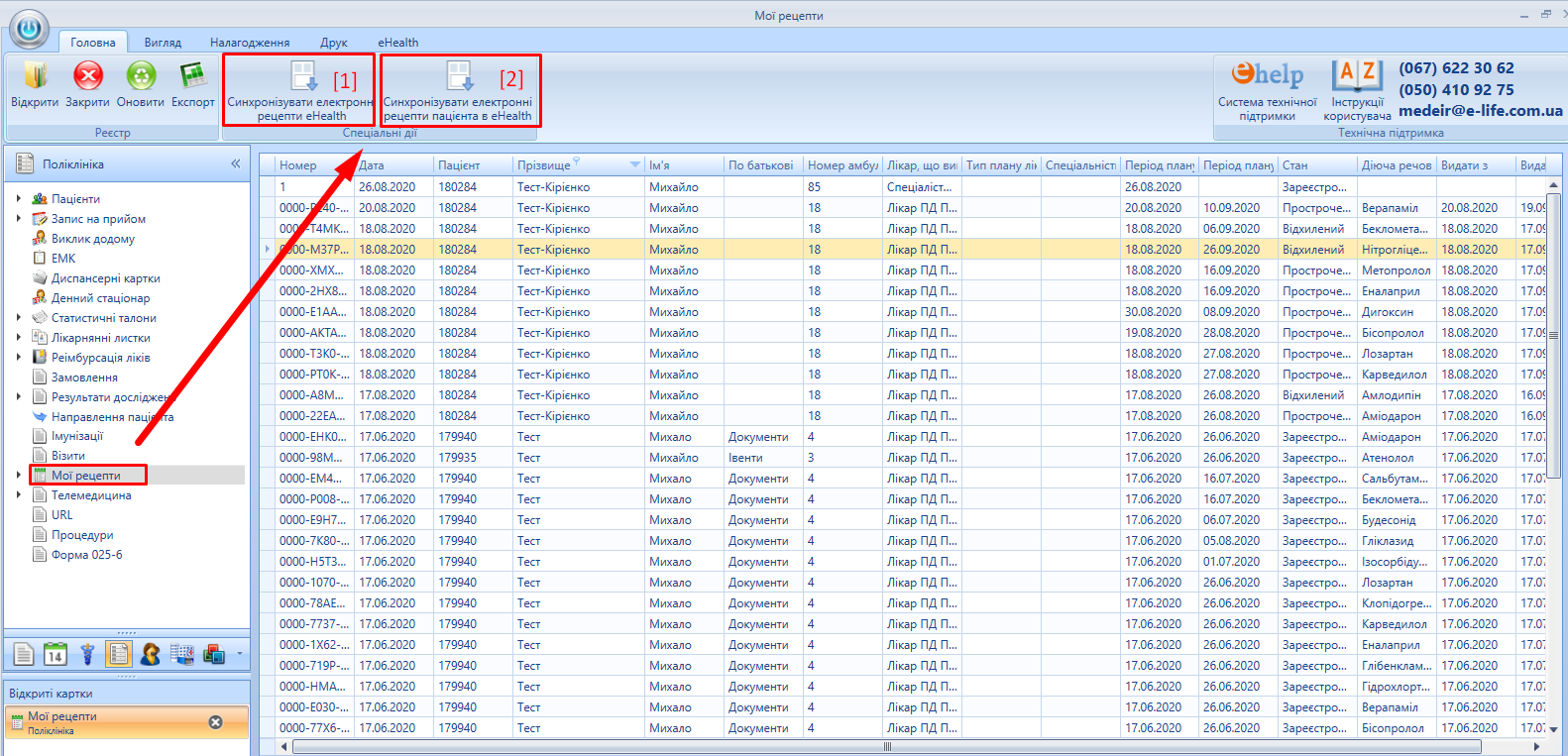
Task: Click the document module icon in bottom panel
Action: pos(25,654)
